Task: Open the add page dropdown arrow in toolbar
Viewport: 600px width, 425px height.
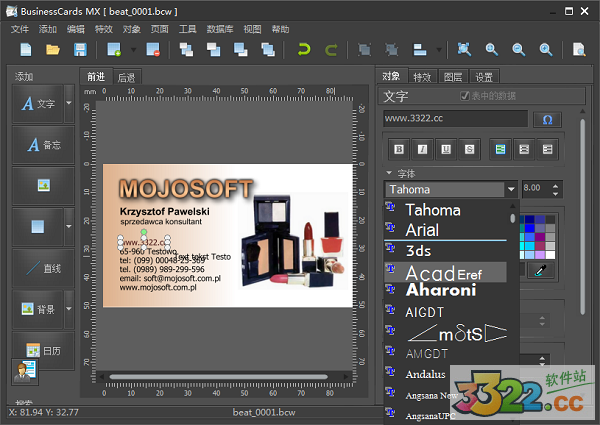Action: pos(133,50)
